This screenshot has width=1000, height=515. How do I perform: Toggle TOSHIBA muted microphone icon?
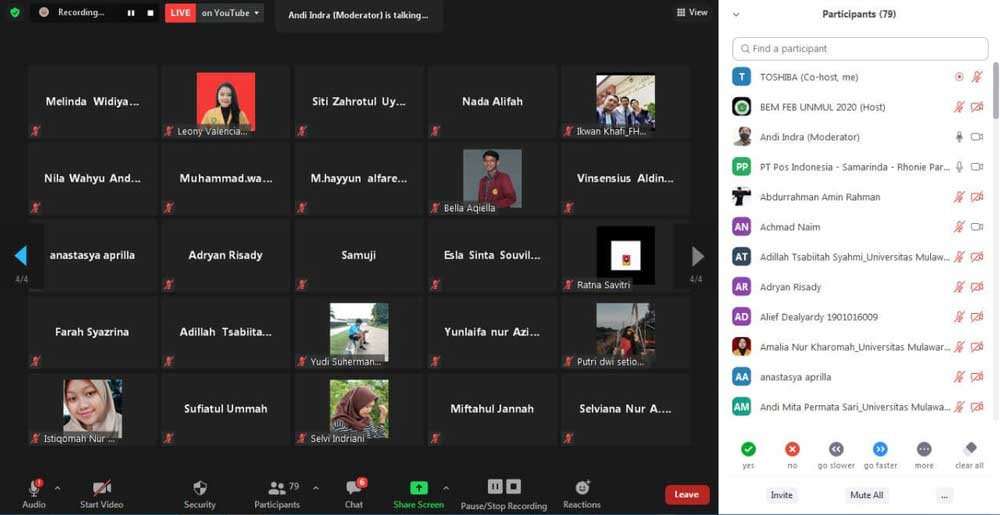(976, 77)
